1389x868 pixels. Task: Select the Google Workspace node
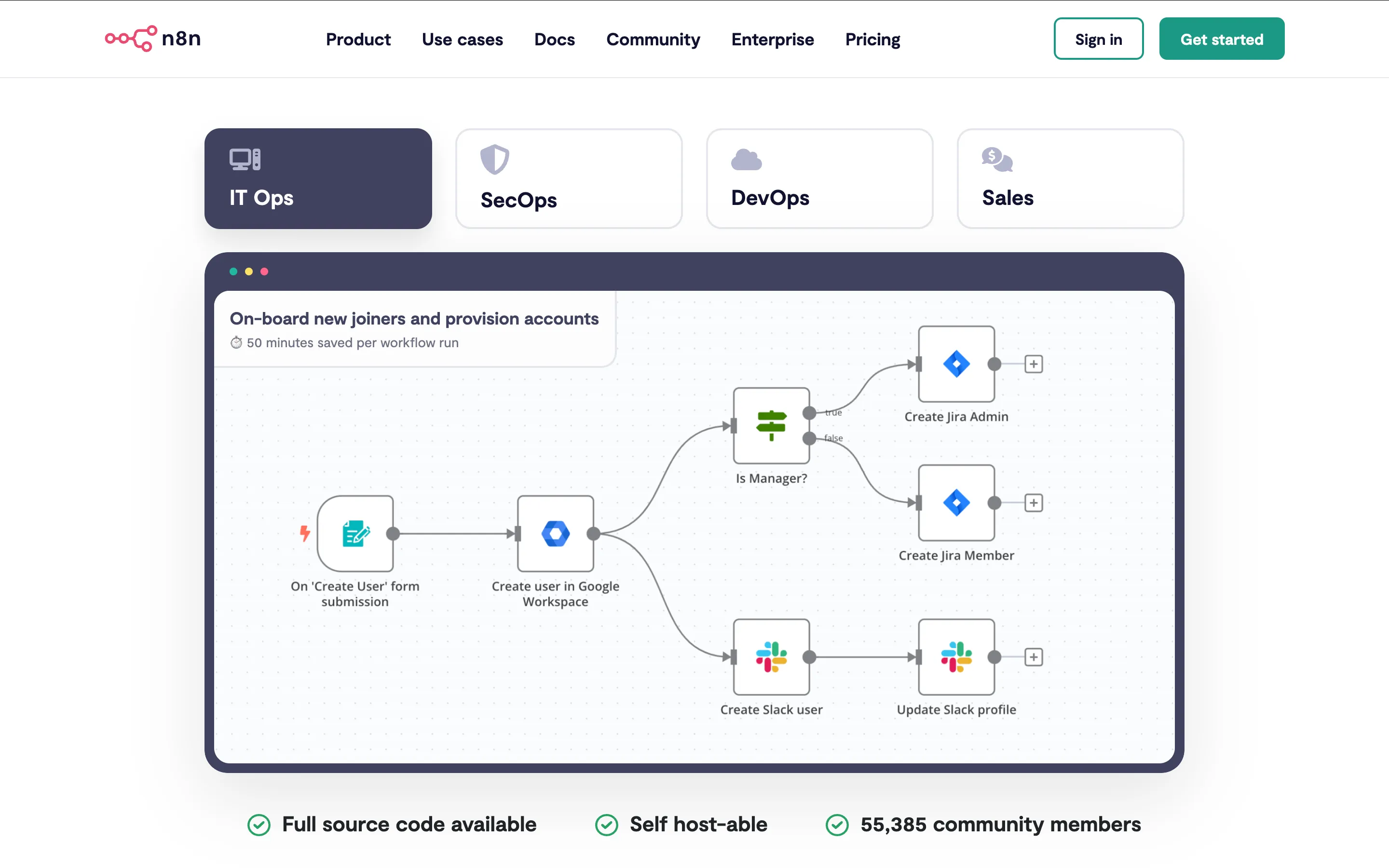[556, 534]
